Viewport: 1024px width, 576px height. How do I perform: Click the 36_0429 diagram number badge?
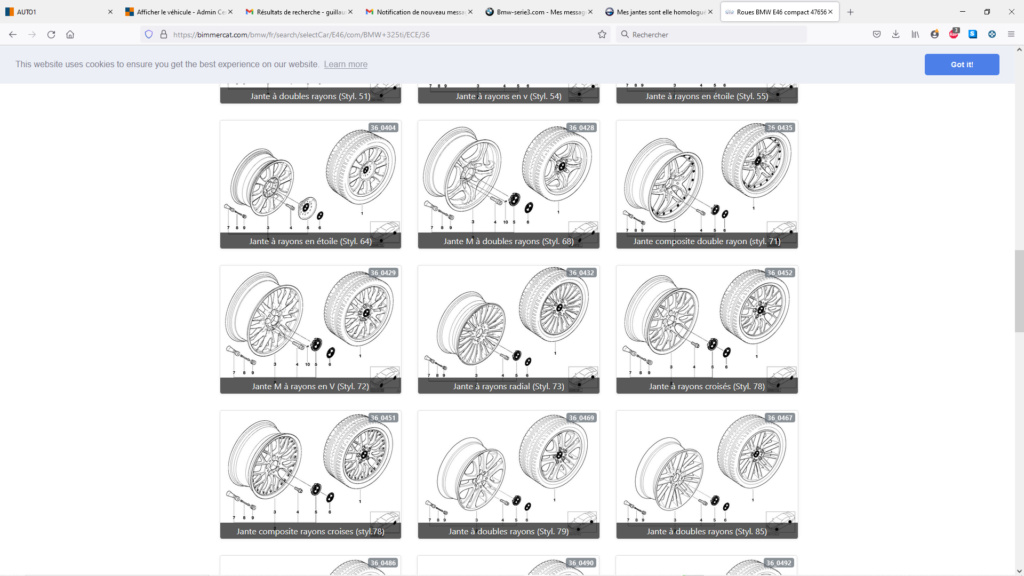[383, 272]
